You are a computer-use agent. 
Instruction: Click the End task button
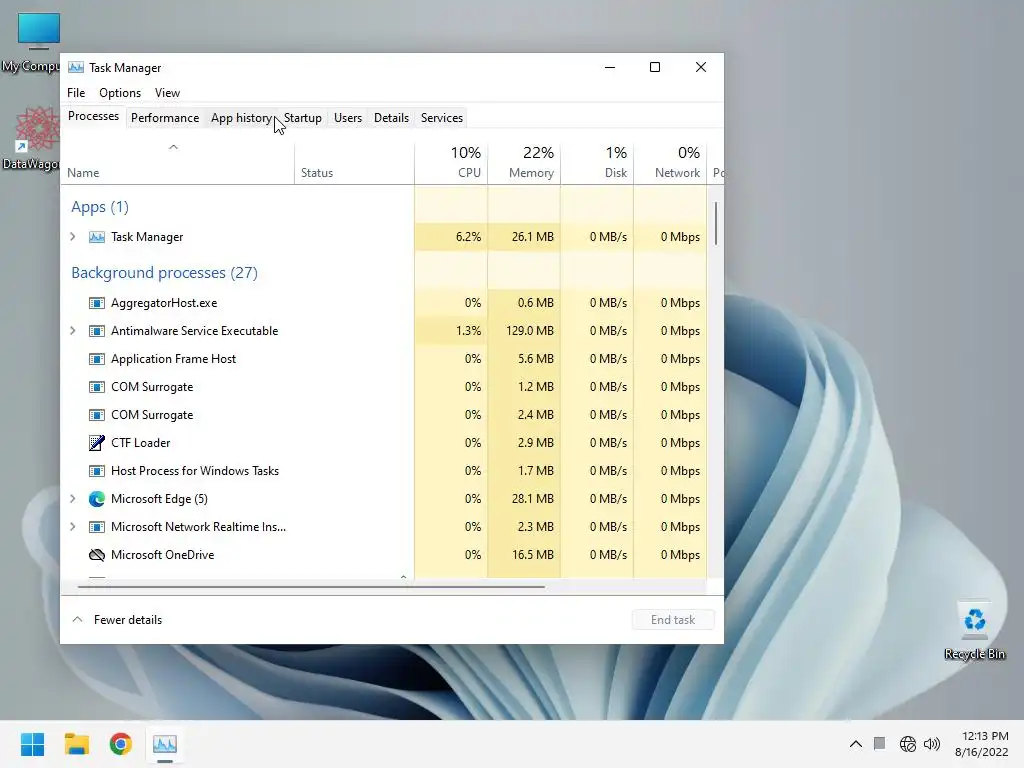673,620
